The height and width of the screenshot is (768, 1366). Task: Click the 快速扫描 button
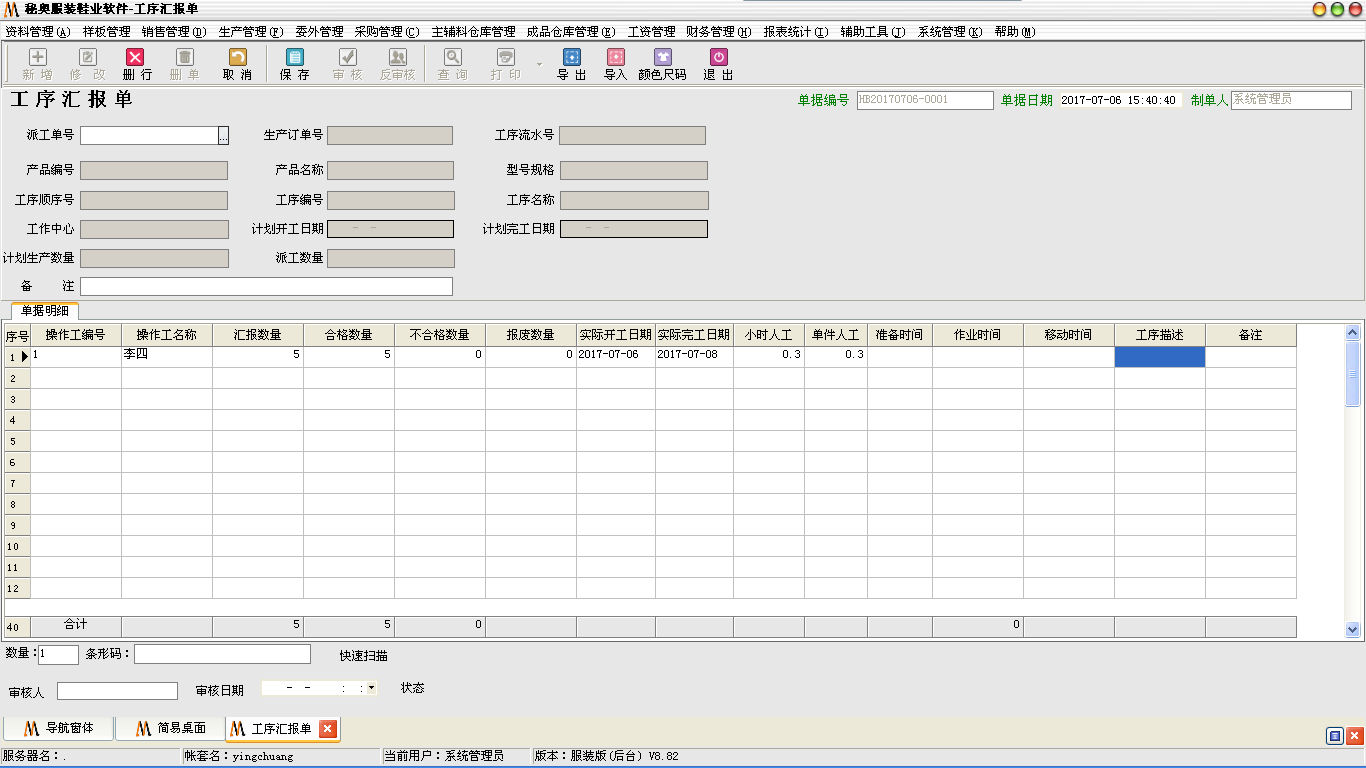click(363, 656)
